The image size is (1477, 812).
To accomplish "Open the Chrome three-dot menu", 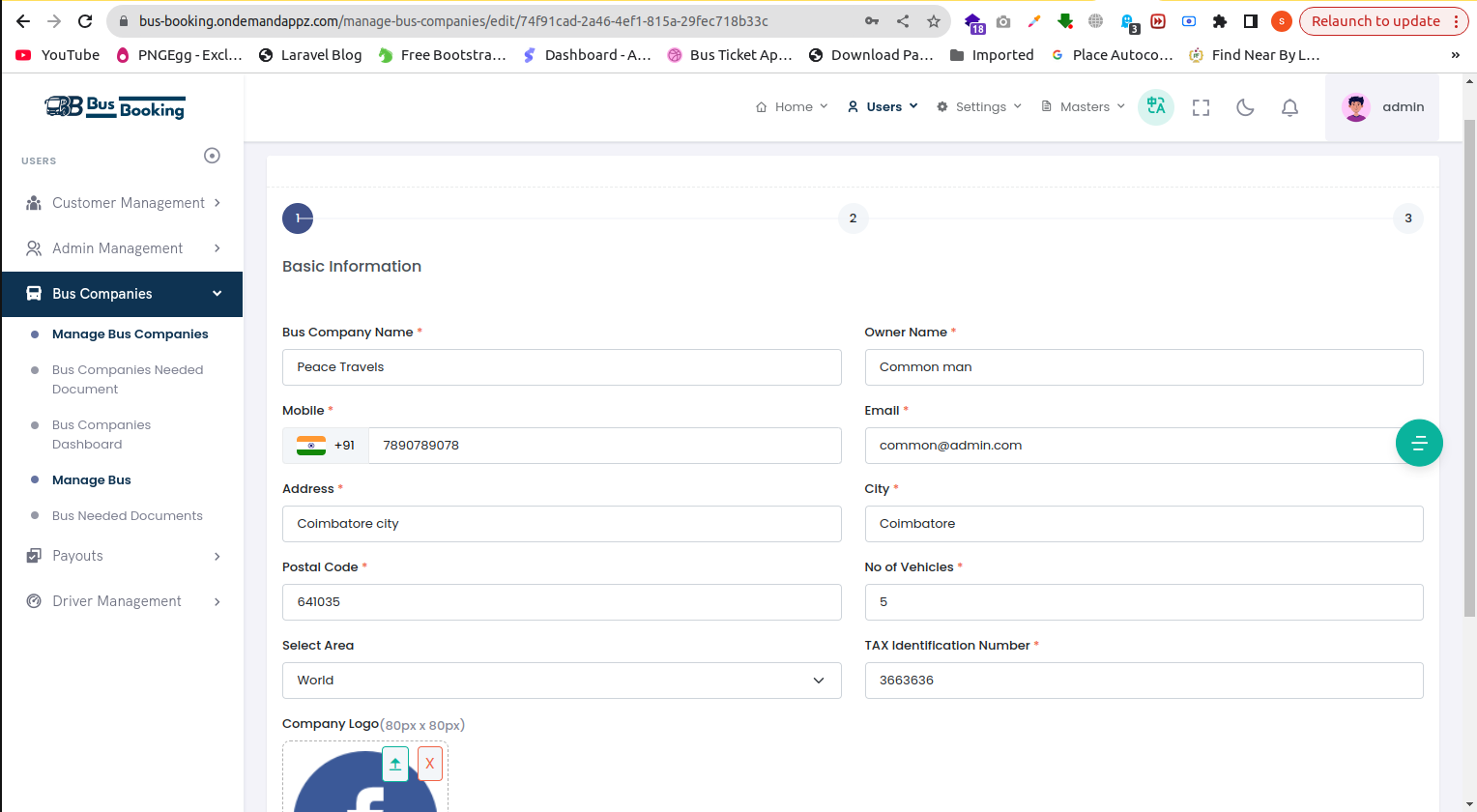I will [1456, 21].
